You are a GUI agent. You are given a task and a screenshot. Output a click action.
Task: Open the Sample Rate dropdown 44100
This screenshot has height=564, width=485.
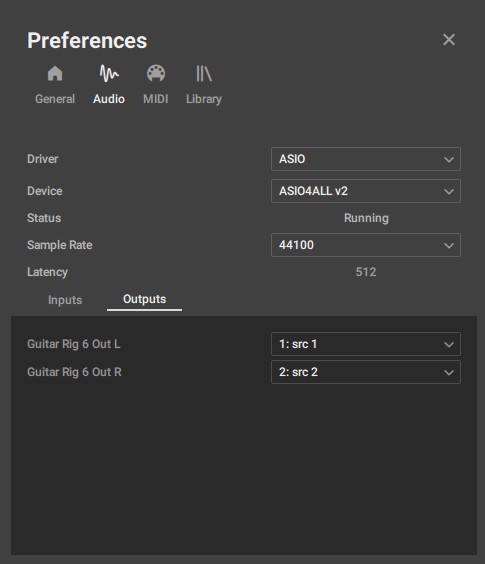click(x=366, y=245)
